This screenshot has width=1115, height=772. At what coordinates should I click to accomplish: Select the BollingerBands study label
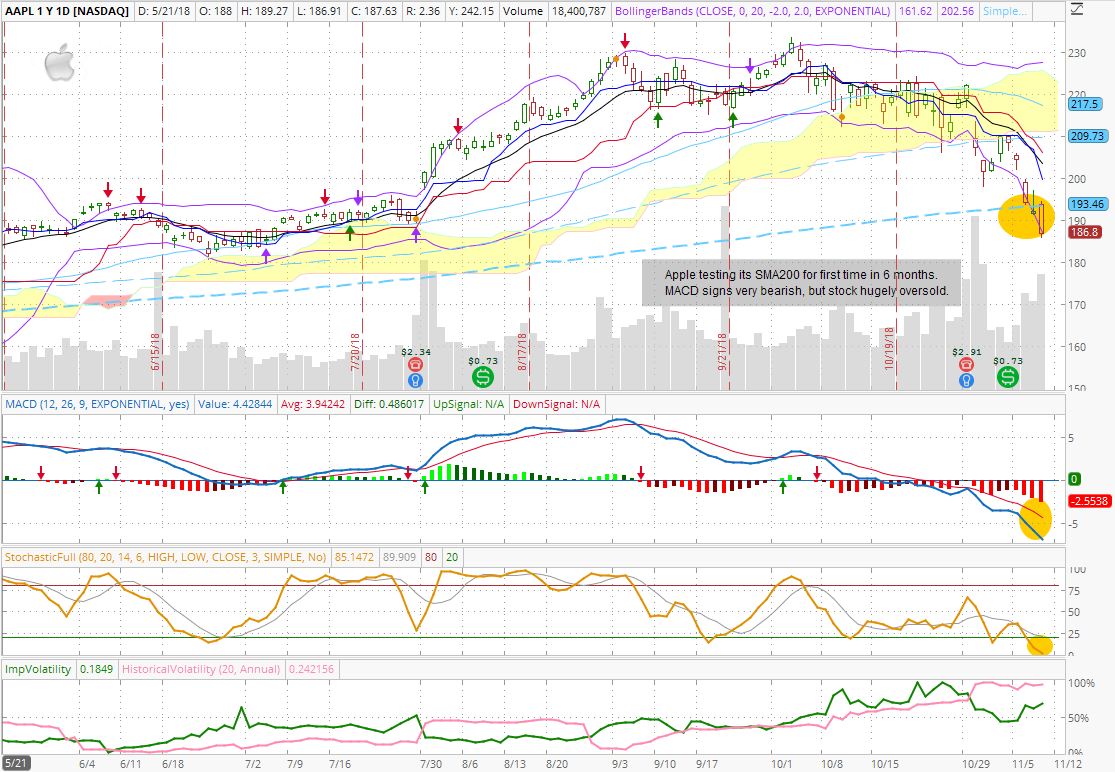click(x=752, y=11)
